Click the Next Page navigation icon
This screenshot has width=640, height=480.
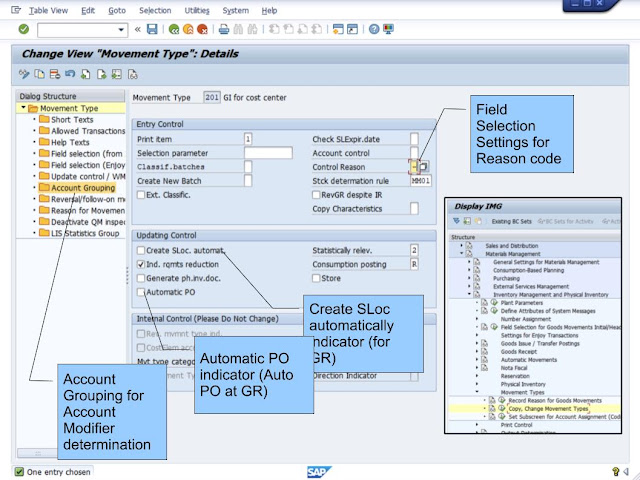pyautogui.click(x=302, y=29)
